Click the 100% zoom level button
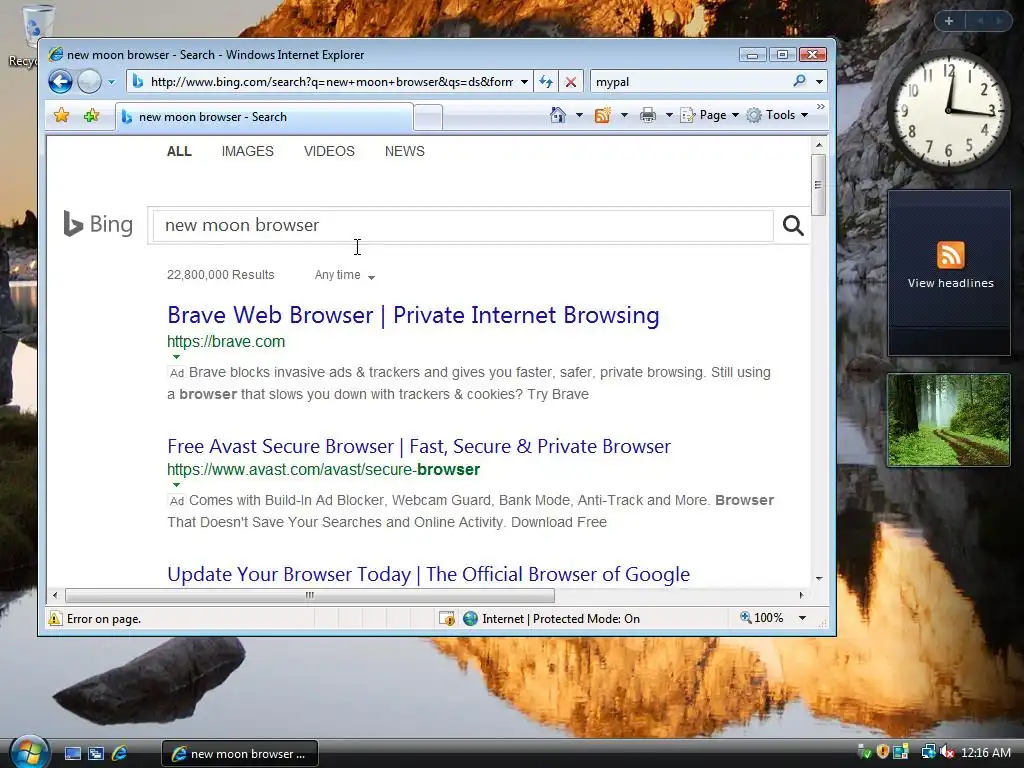 (761, 618)
